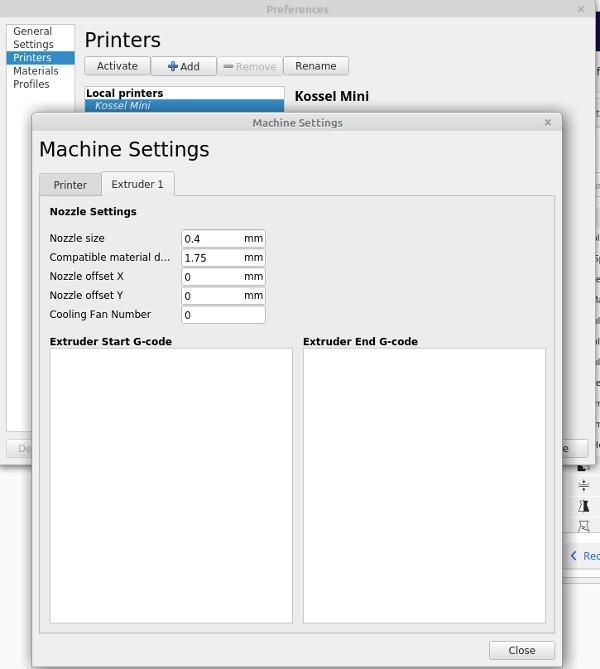Select Kossel Mini in Local printers list
This screenshot has height=669, width=600.
click(184, 105)
